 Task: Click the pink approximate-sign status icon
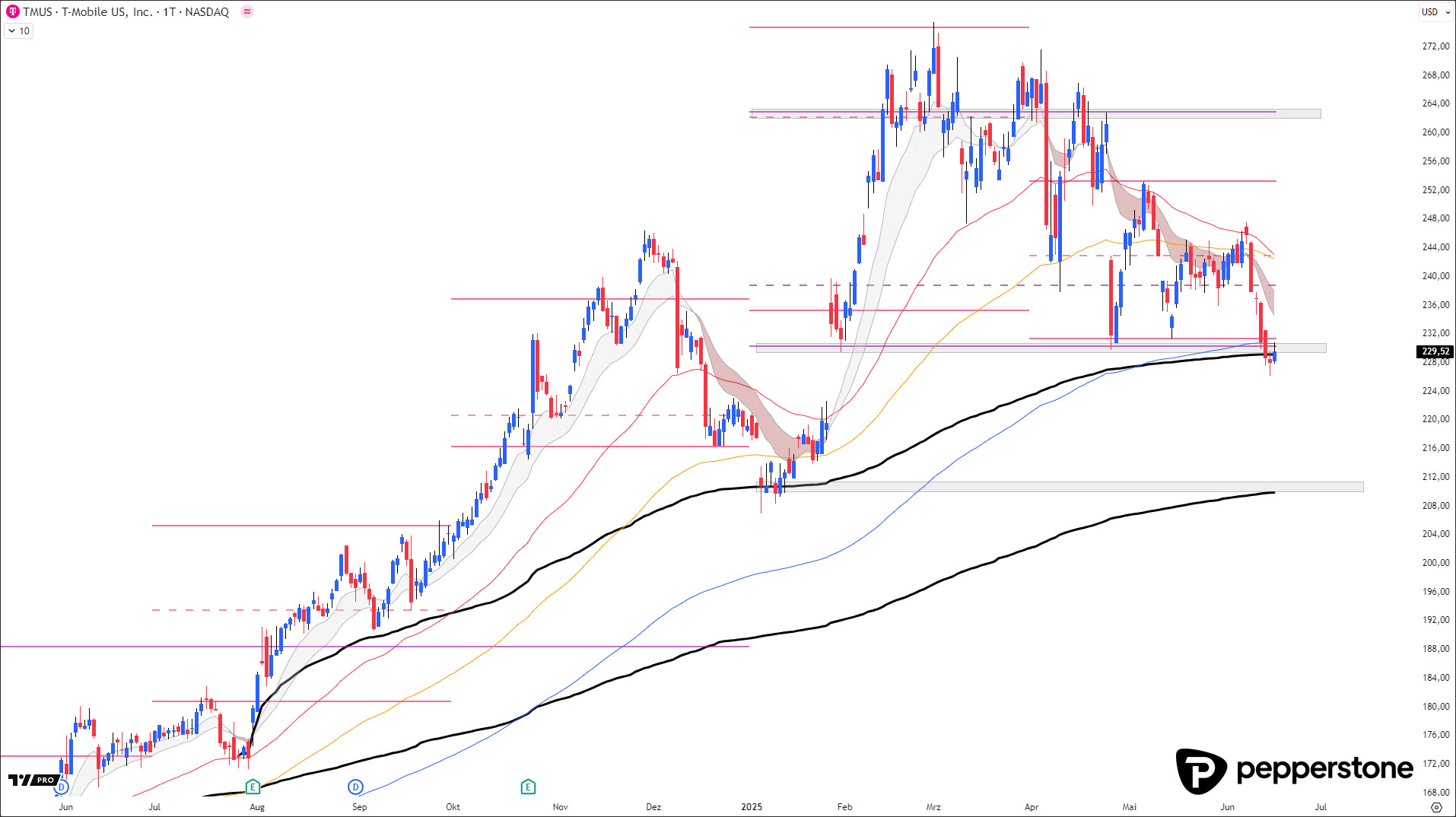pyautogui.click(x=247, y=11)
